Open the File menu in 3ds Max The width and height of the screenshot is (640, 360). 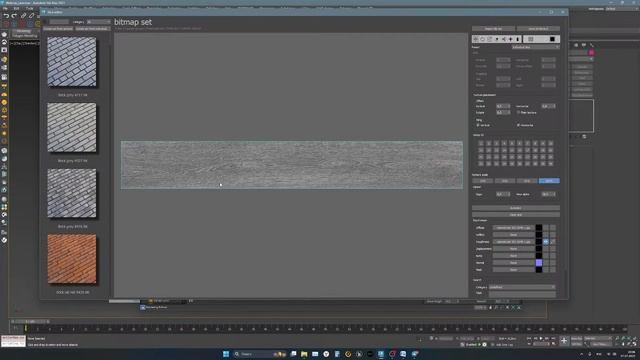(x=5, y=8)
